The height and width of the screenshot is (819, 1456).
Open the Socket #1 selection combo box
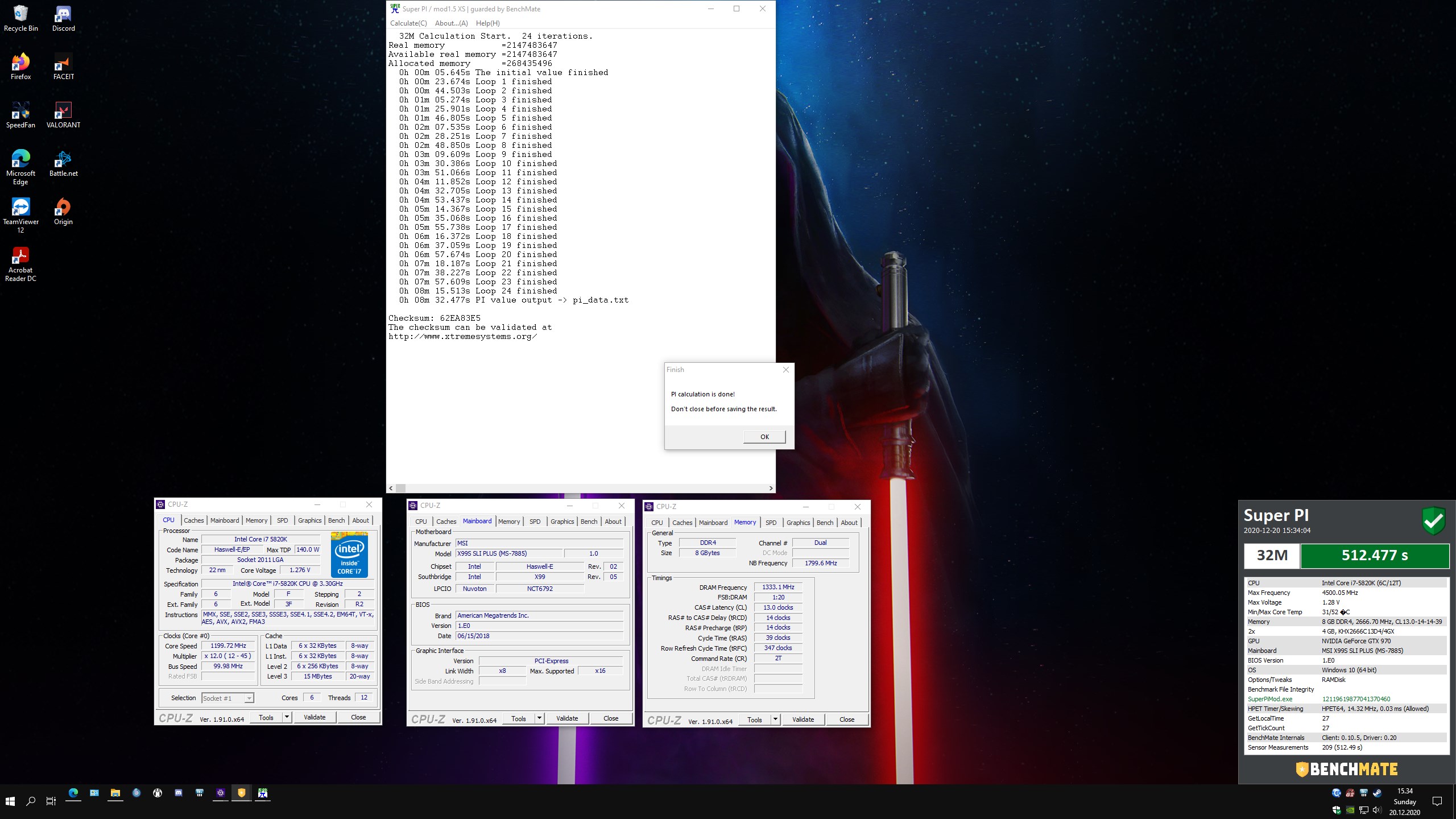227,698
